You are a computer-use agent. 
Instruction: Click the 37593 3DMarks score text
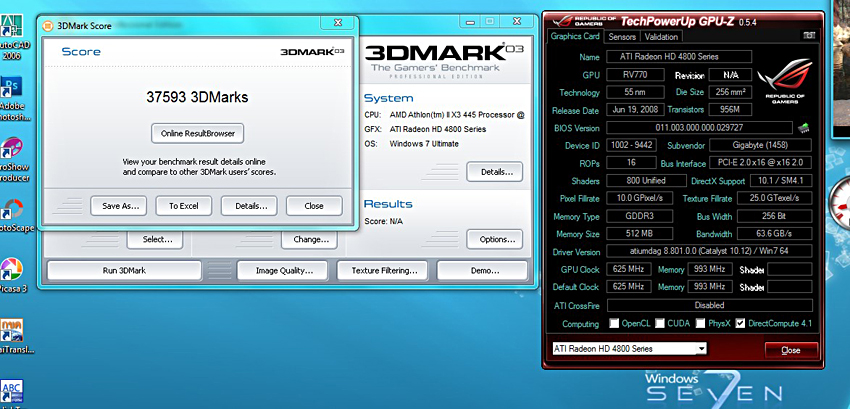197,97
